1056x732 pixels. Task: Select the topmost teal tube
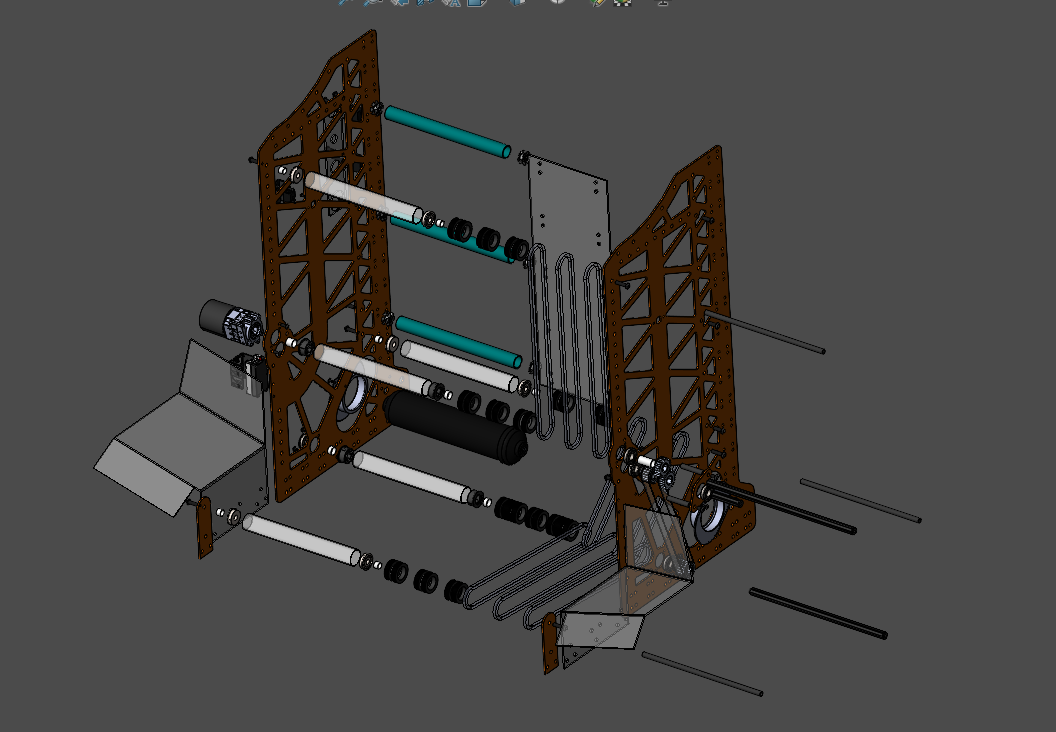(447, 132)
